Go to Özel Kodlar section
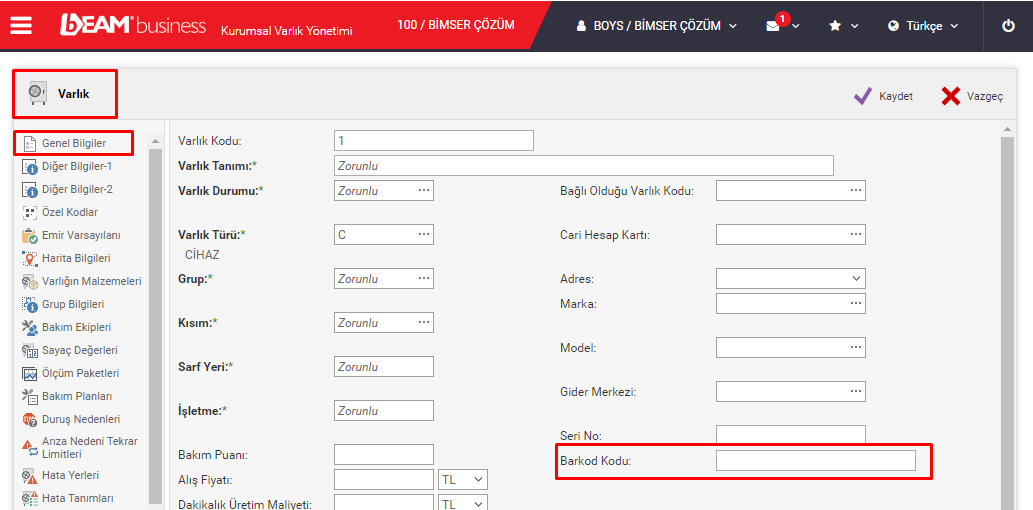Viewport: 1033px width, 510px height. pyautogui.click(x=70, y=212)
